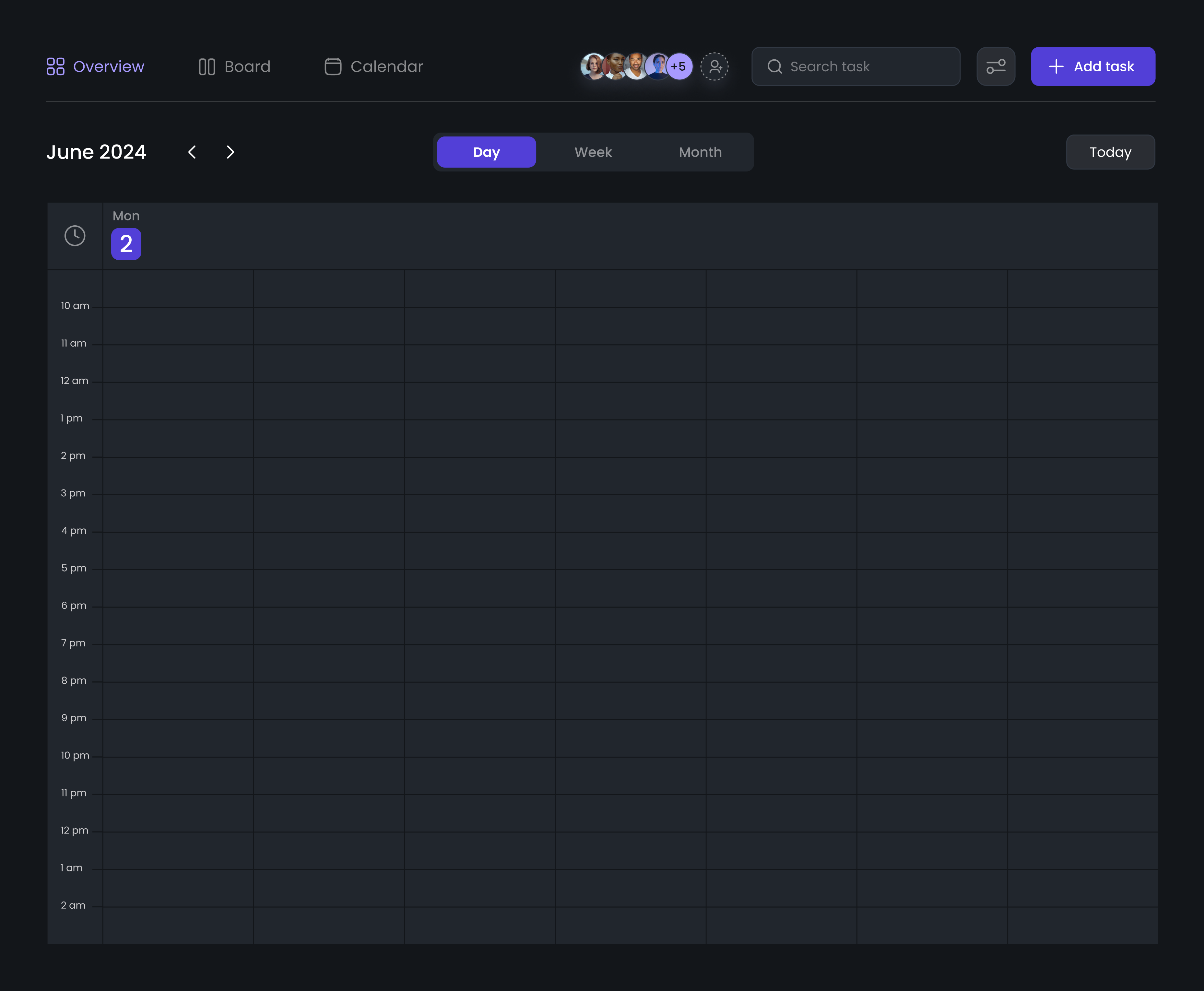The width and height of the screenshot is (1204, 991).
Task: Click the clock icon in calendar header
Action: [75, 236]
